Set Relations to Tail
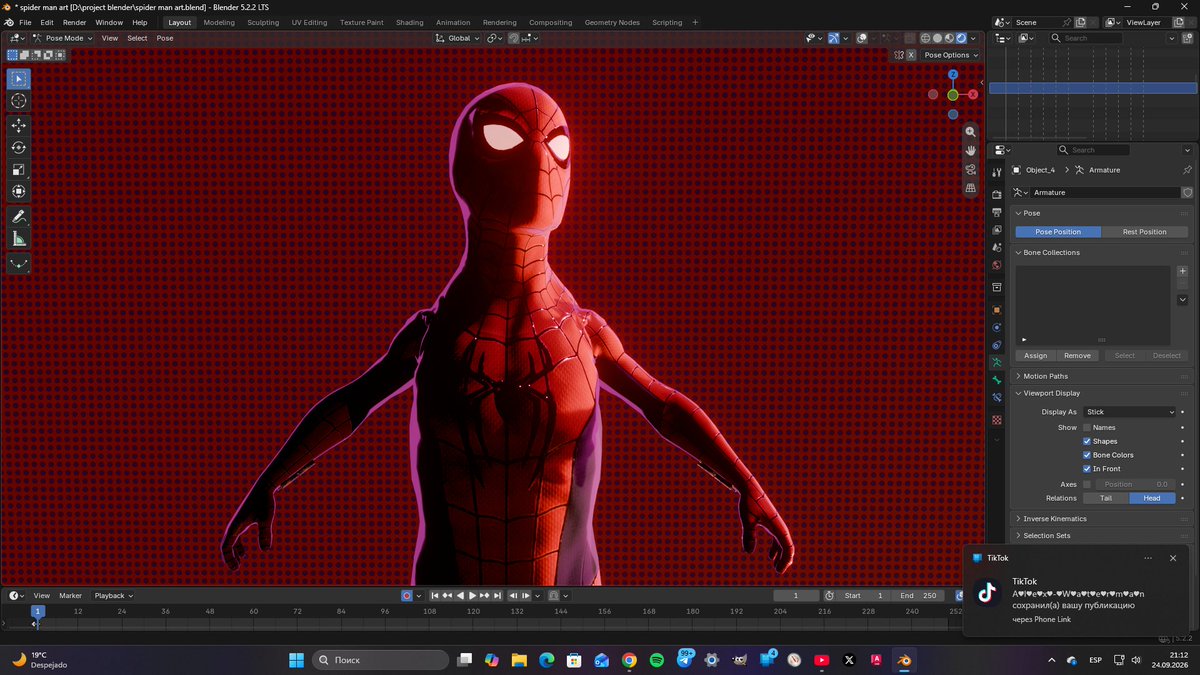The height and width of the screenshot is (675, 1200). tap(1106, 498)
